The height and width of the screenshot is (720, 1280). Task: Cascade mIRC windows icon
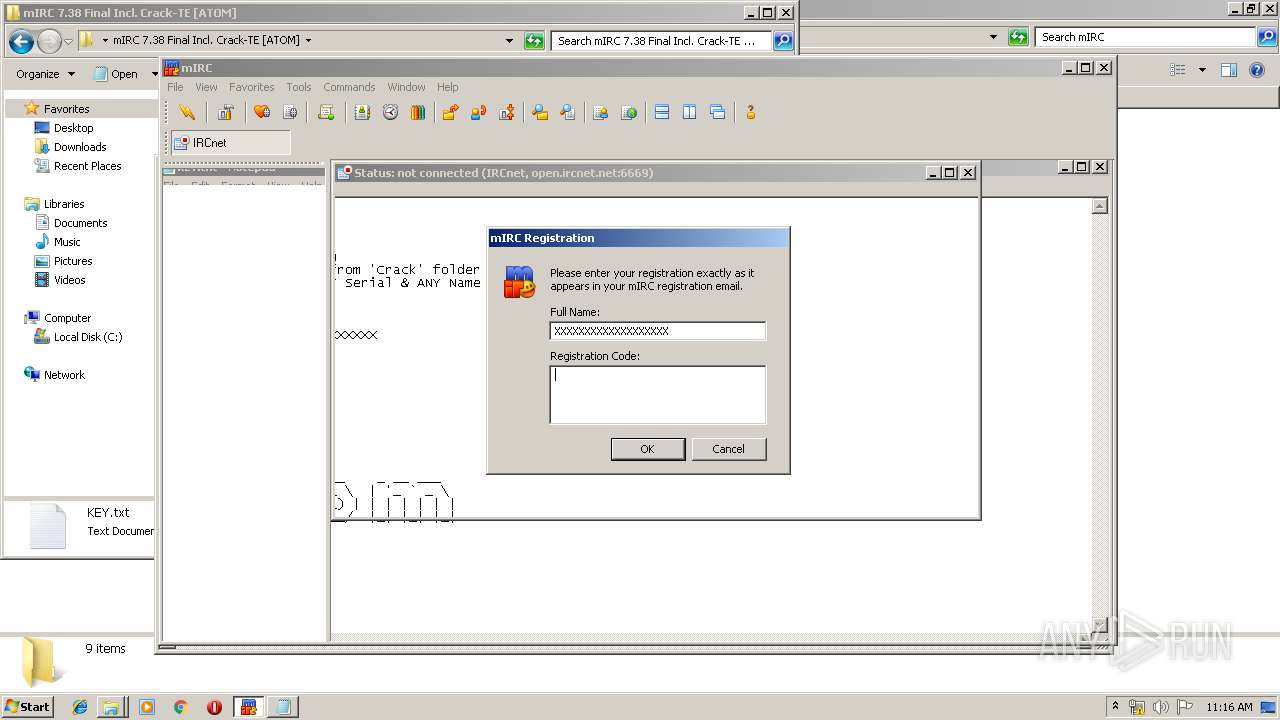tap(718, 112)
